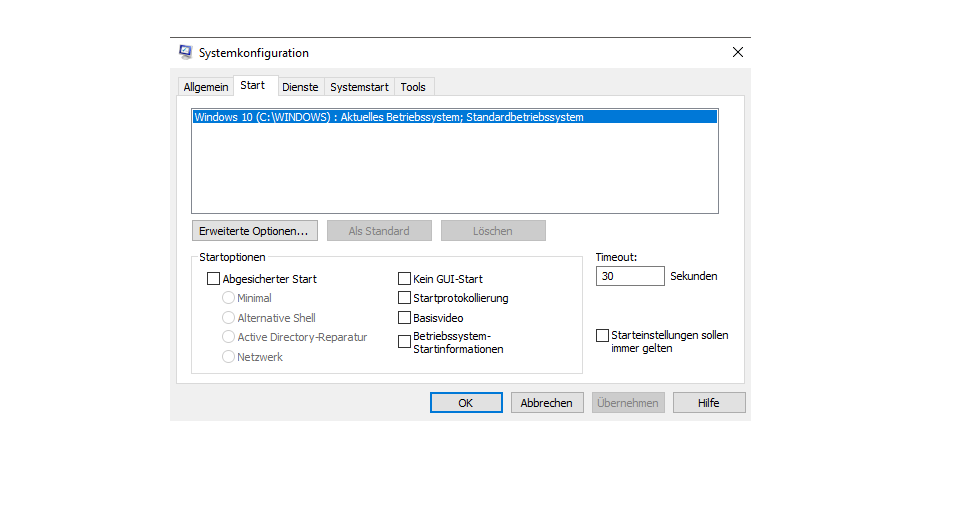Open the Dienste tab
973x513 pixels.
(300, 87)
